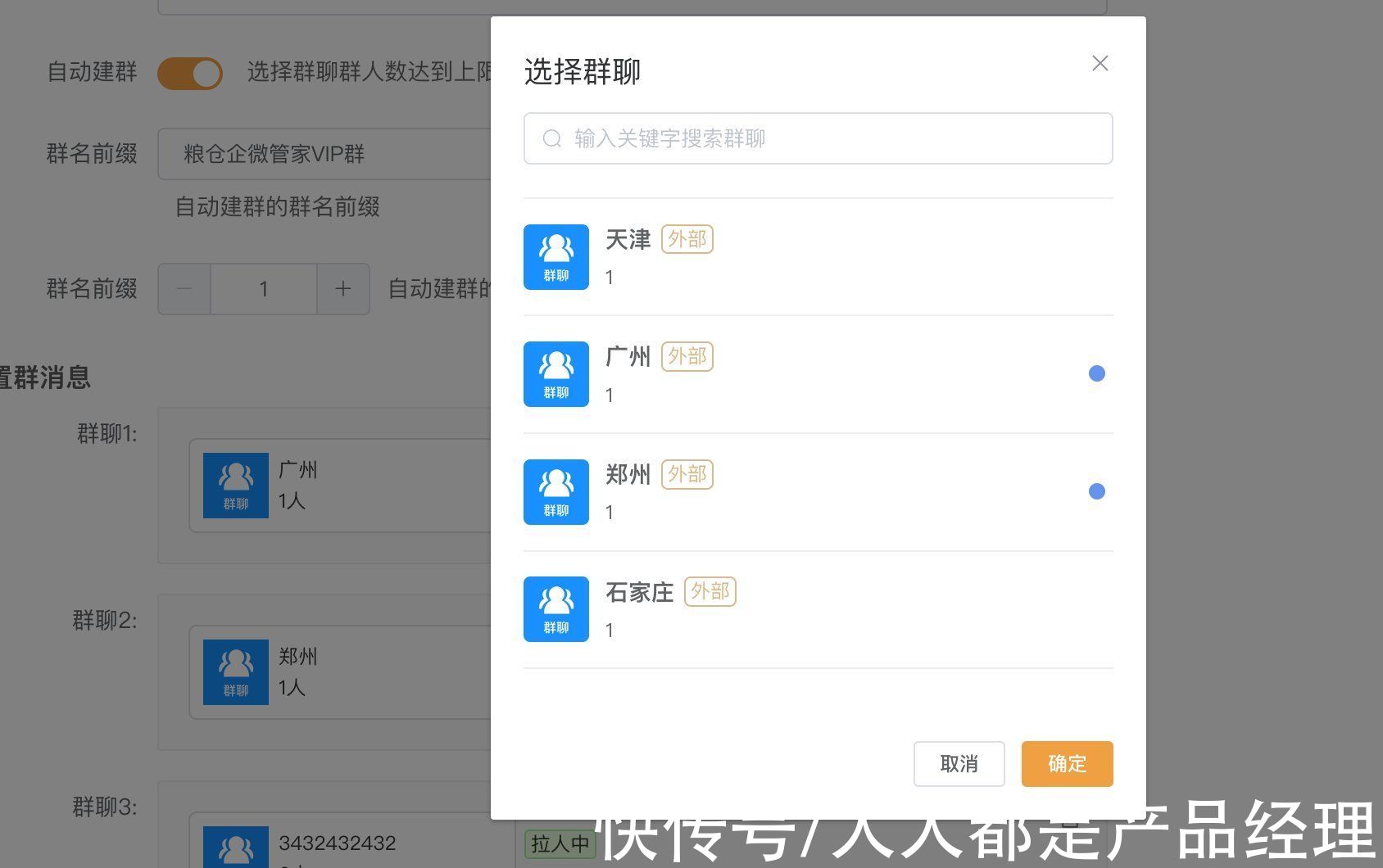Click the 外部 tag next to 天津
This screenshot has width=1383, height=868.
coord(687,239)
